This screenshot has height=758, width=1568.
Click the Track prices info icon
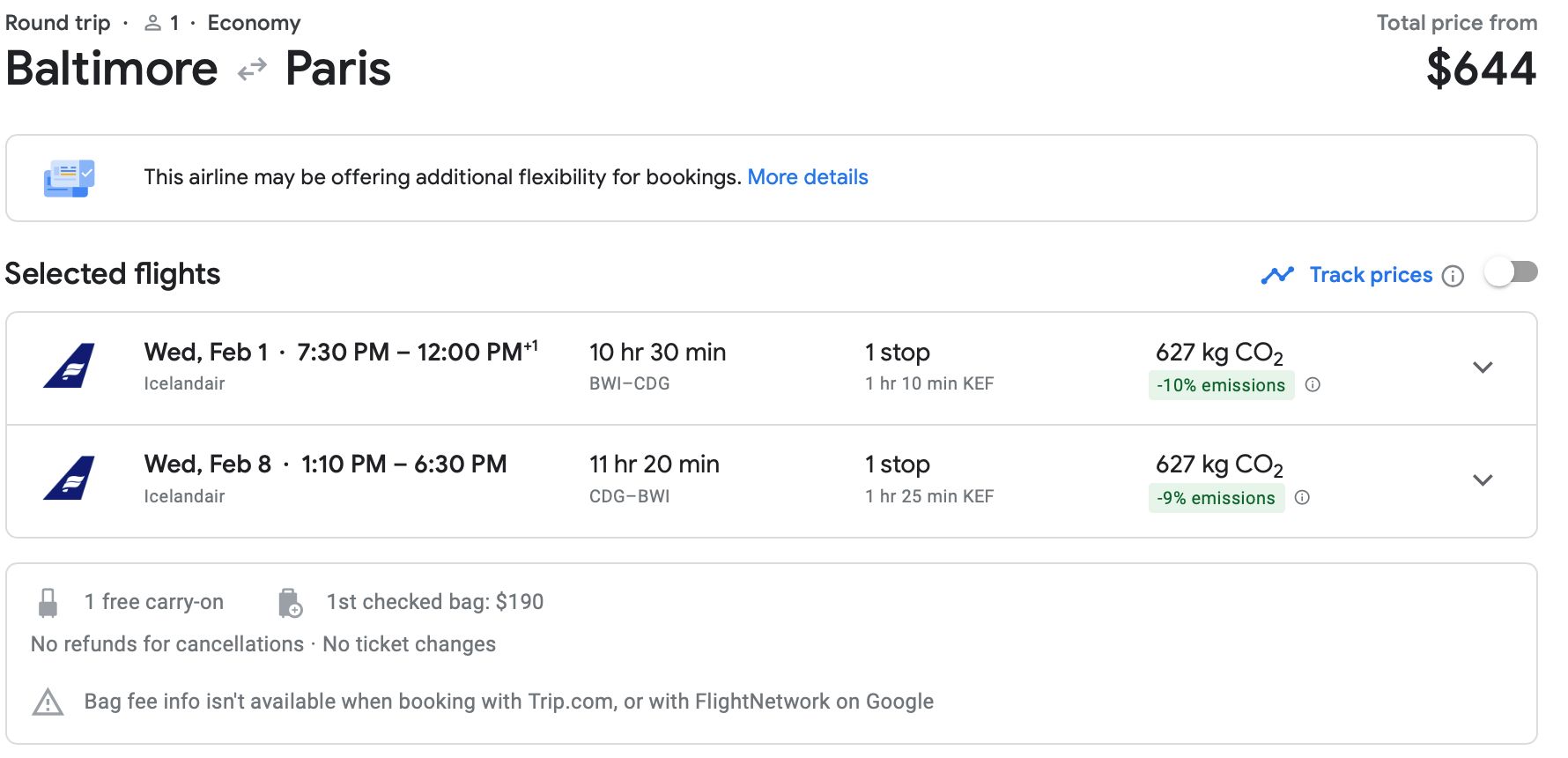pos(1453,276)
